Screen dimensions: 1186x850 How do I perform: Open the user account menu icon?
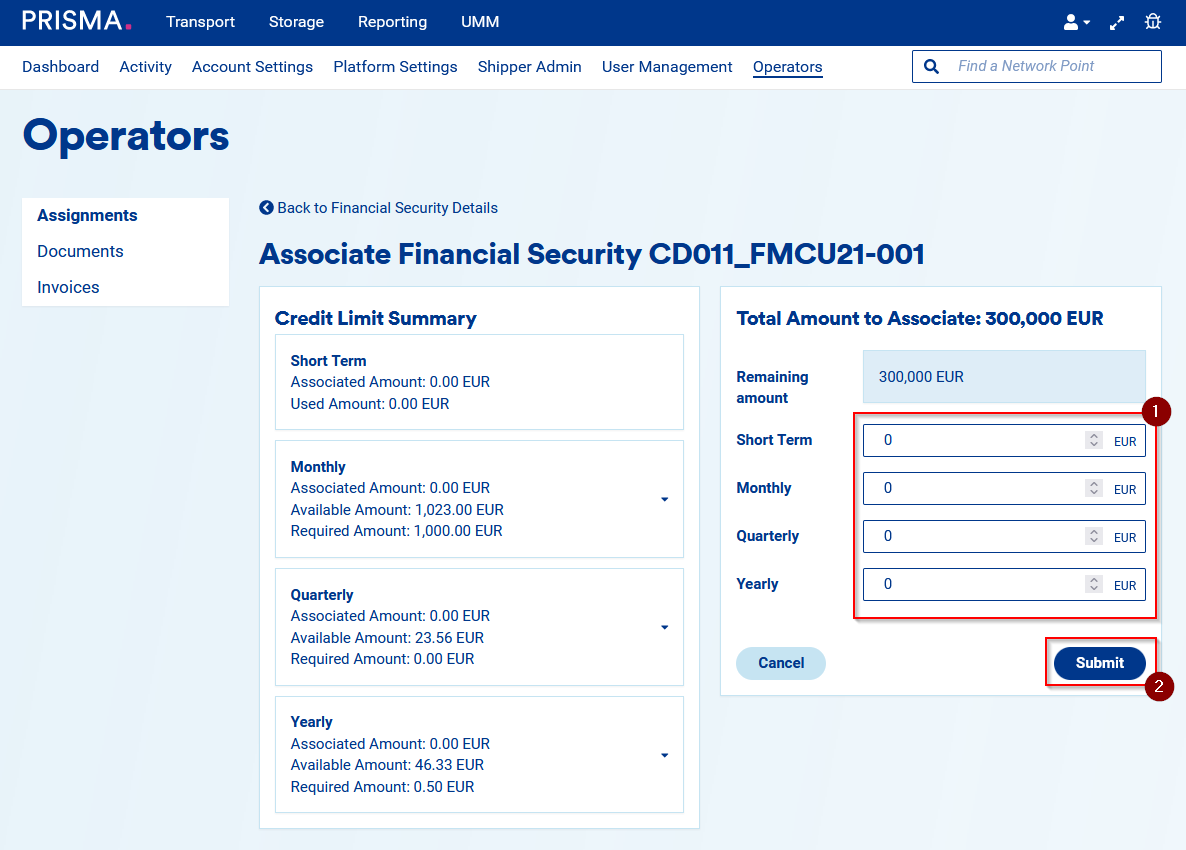coord(1076,22)
